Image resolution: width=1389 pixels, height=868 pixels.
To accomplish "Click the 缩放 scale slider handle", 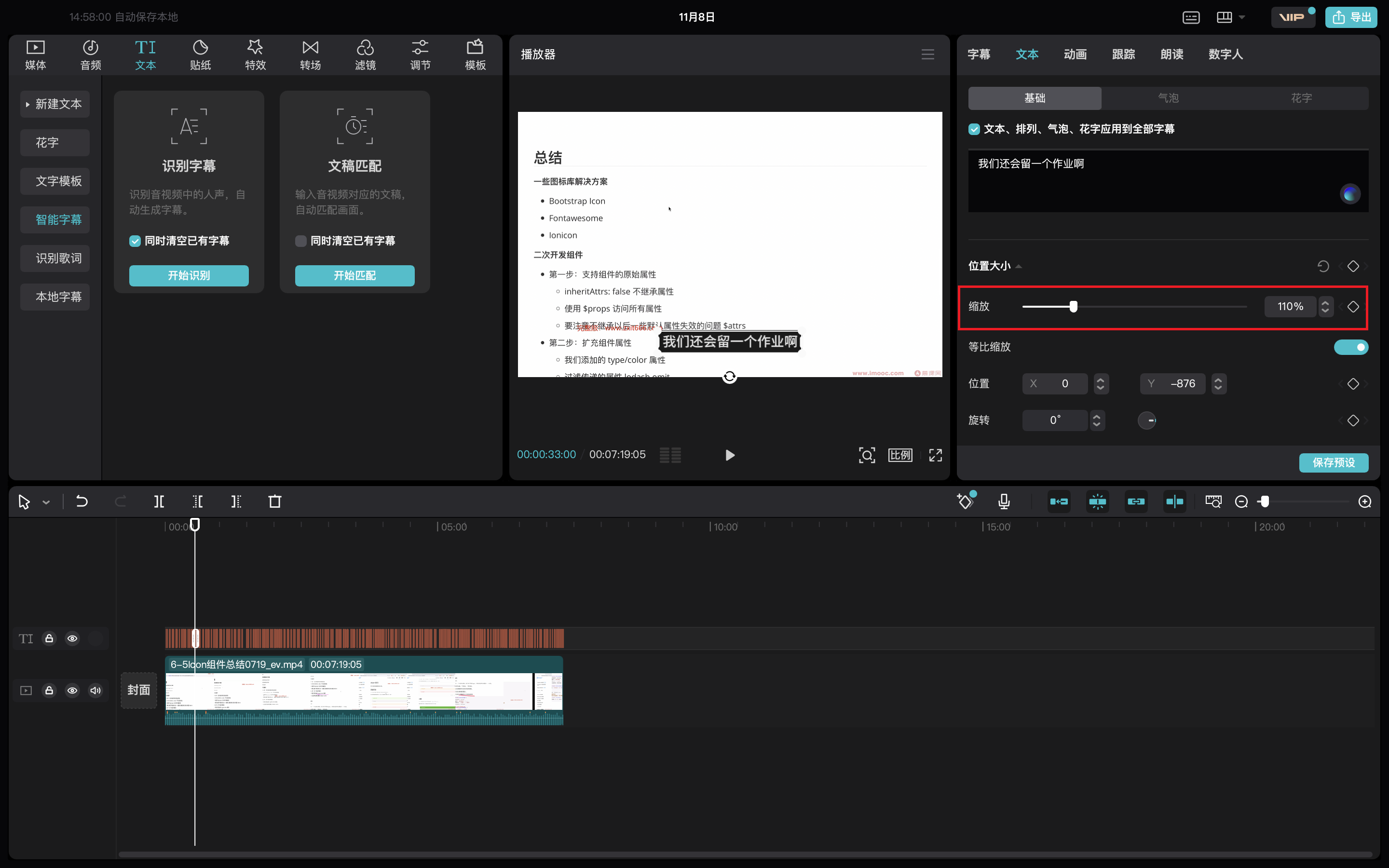I will tap(1073, 307).
